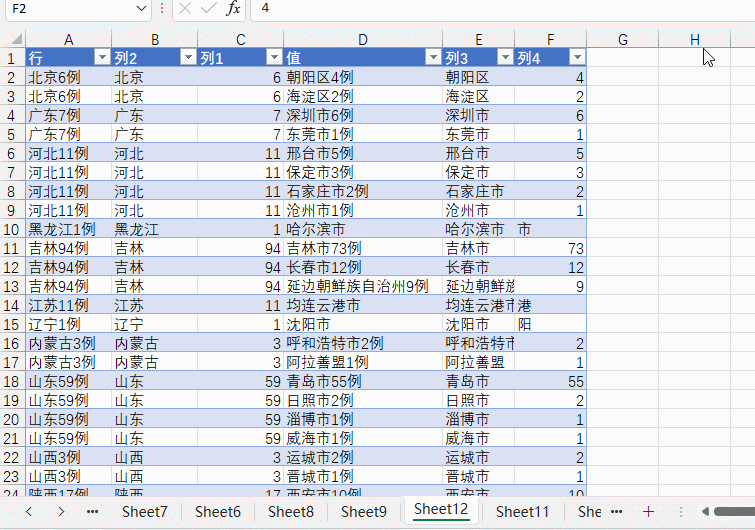This screenshot has height=530, width=755.
Task: Click cell containing 深圳市6例
Action: click(x=363, y=115)
